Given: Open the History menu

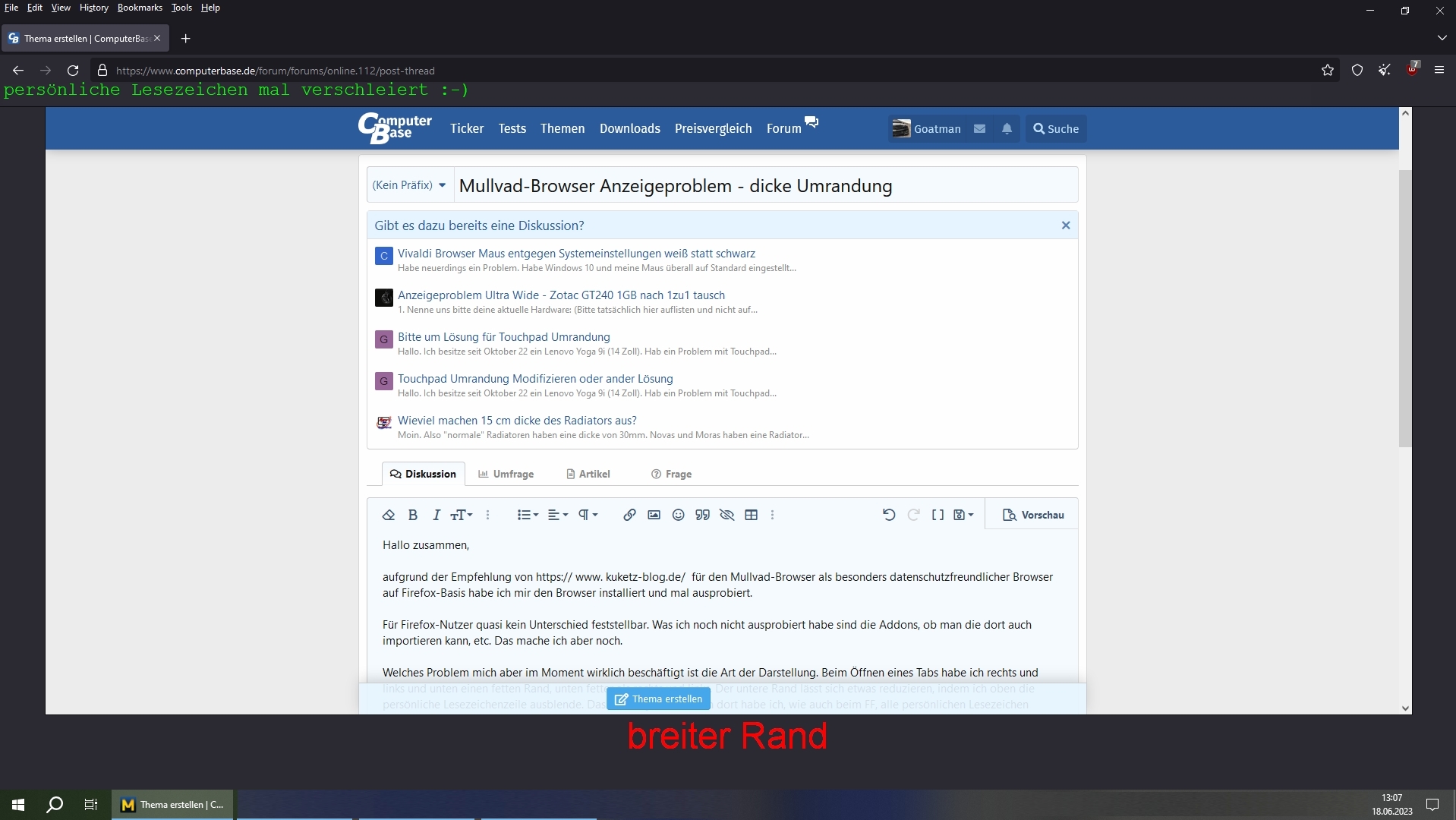Looking at the screenshot, I should click(94, 8).
